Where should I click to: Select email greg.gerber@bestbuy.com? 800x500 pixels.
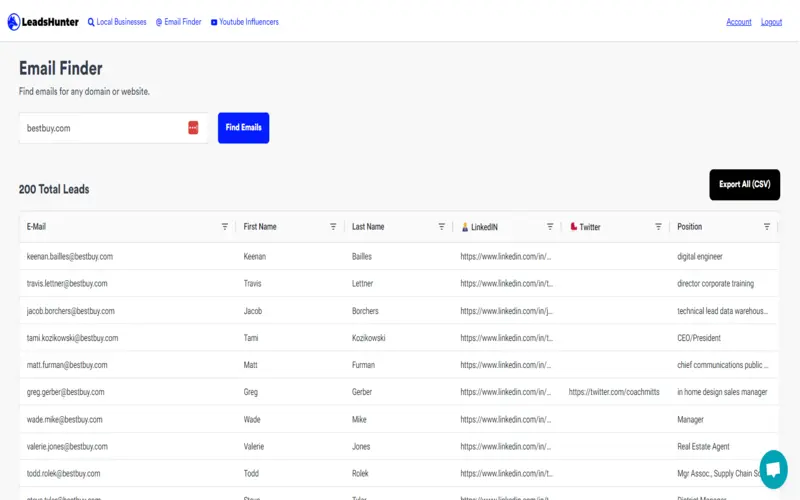65,392
